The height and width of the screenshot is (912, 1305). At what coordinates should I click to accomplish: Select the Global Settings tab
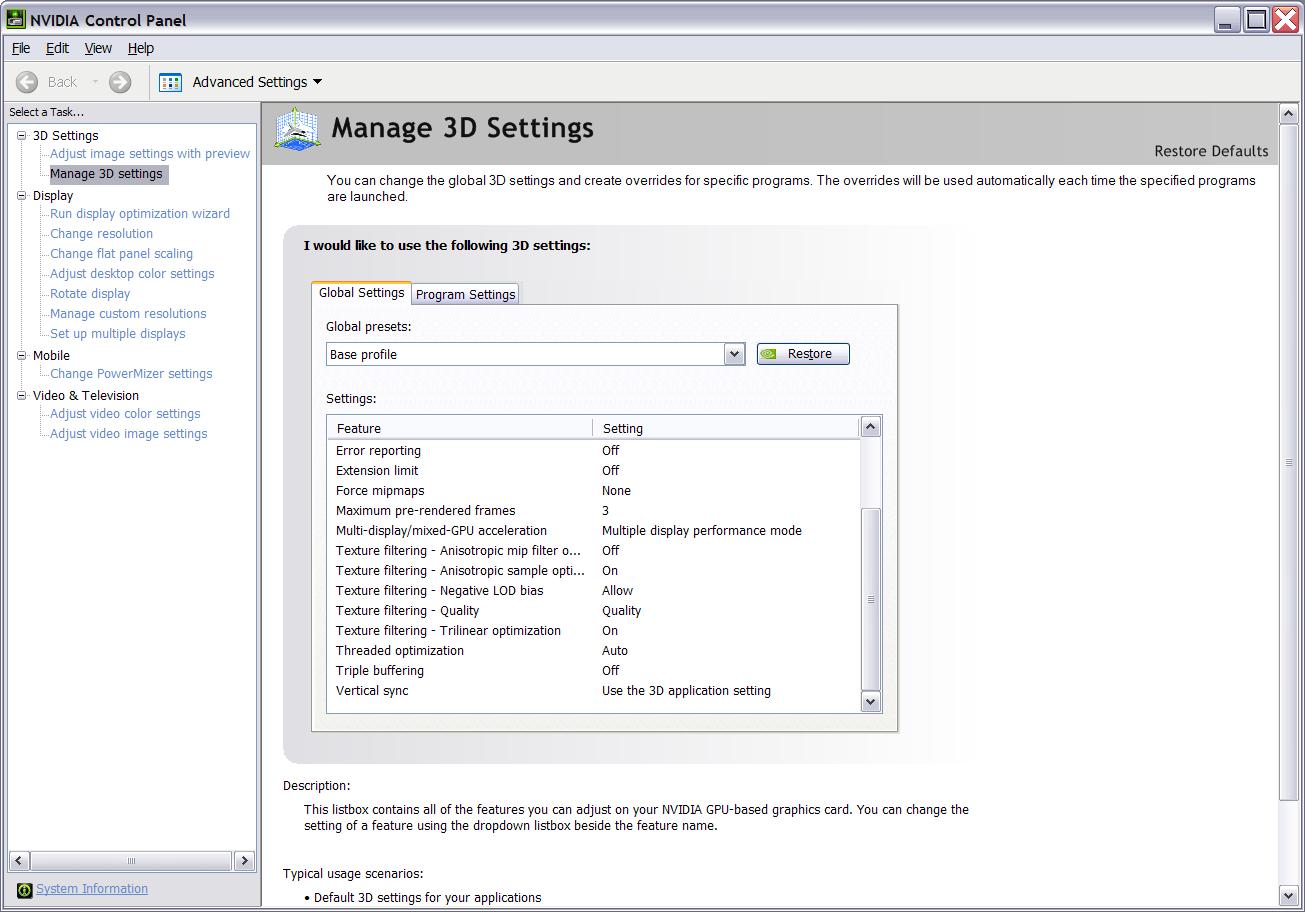click(361, 292)
